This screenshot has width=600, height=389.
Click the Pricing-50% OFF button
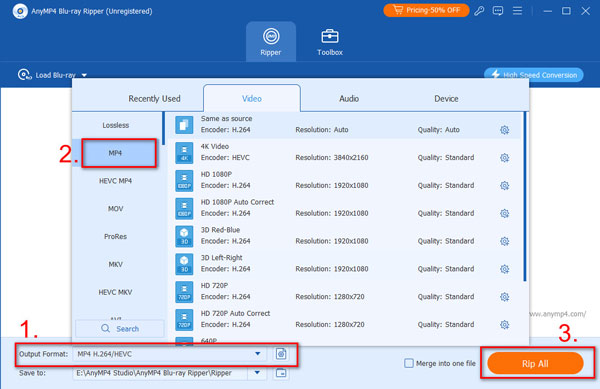(x=426, y=10)
